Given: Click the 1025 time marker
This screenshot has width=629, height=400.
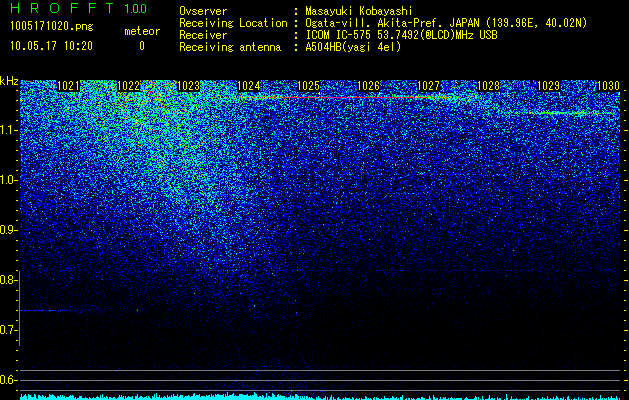Looking at the screenshot, I should [308, 86].
